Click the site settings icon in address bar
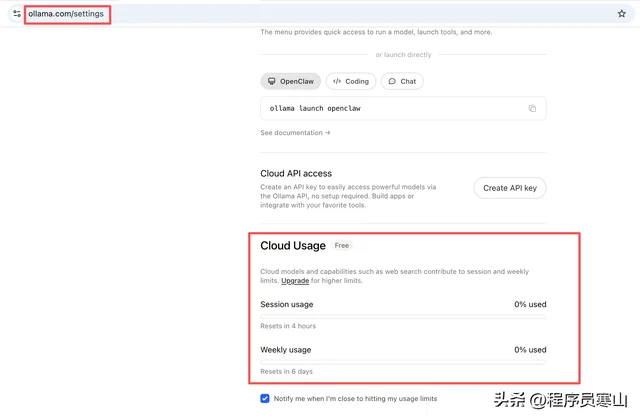 pos(17,13)
